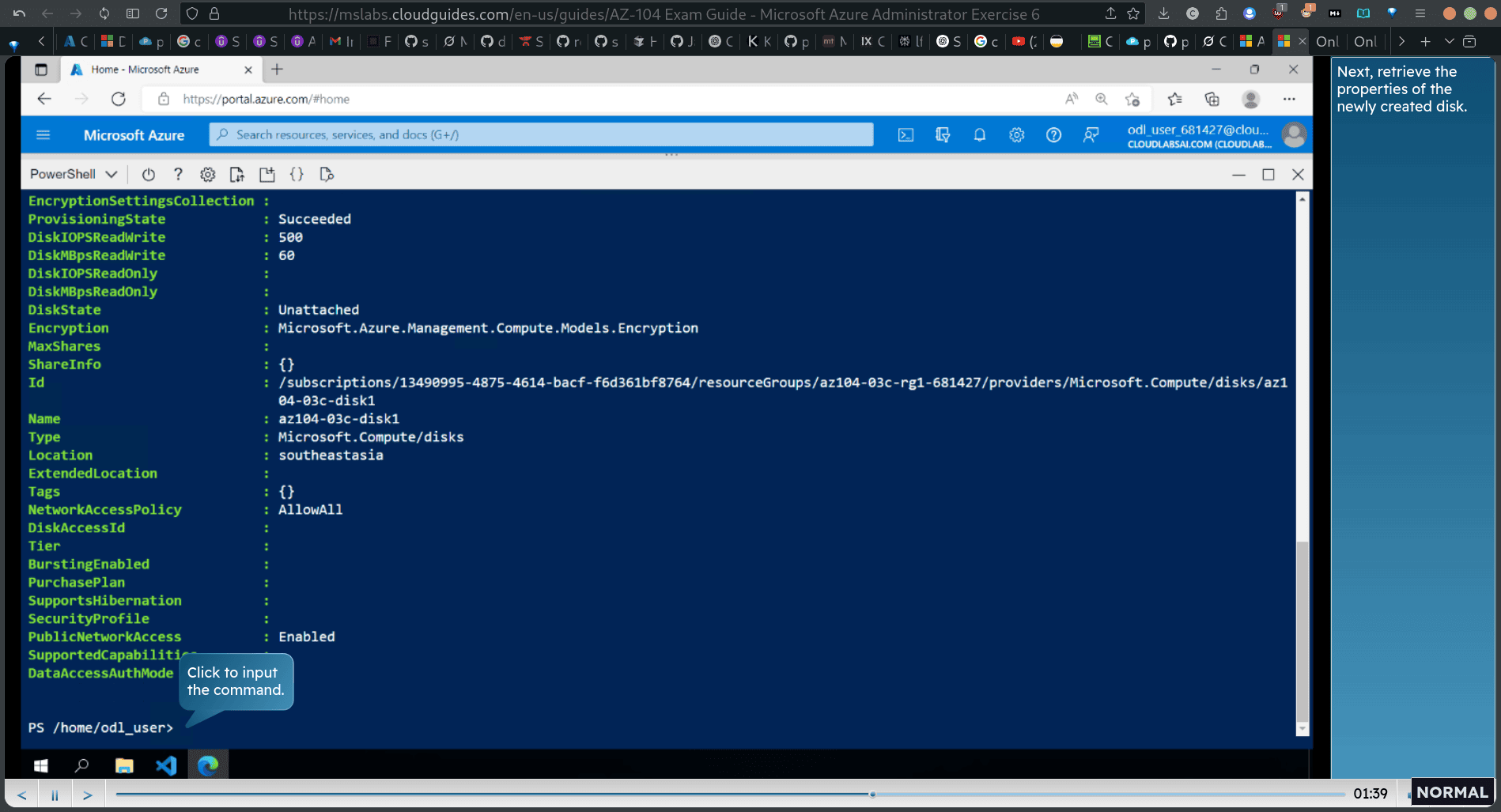Add page to Edge favorites star

1132,99
